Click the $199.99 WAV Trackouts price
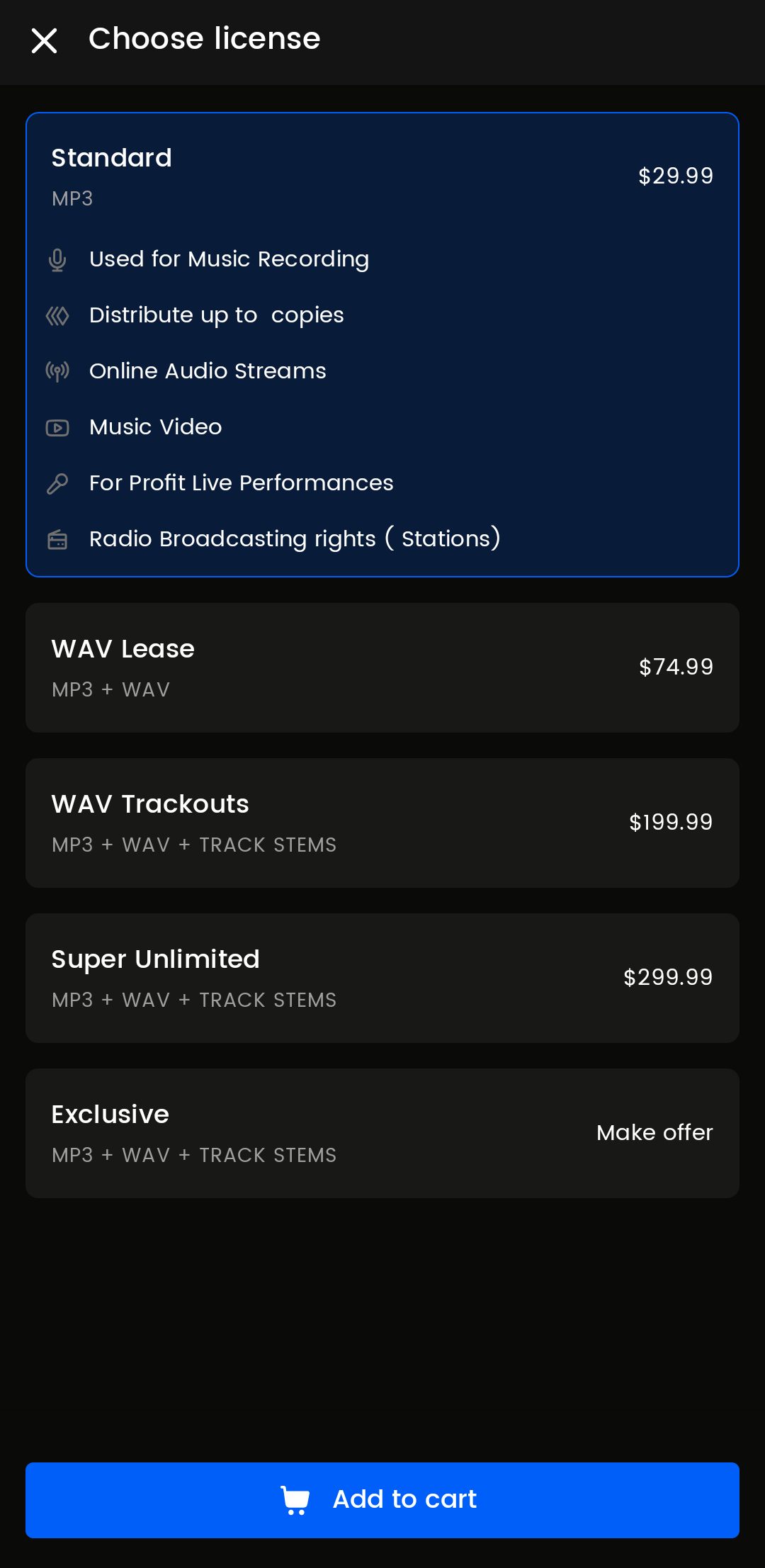Image resolution: width=765 pixels, height=1568 pixels. coord(671,823)
